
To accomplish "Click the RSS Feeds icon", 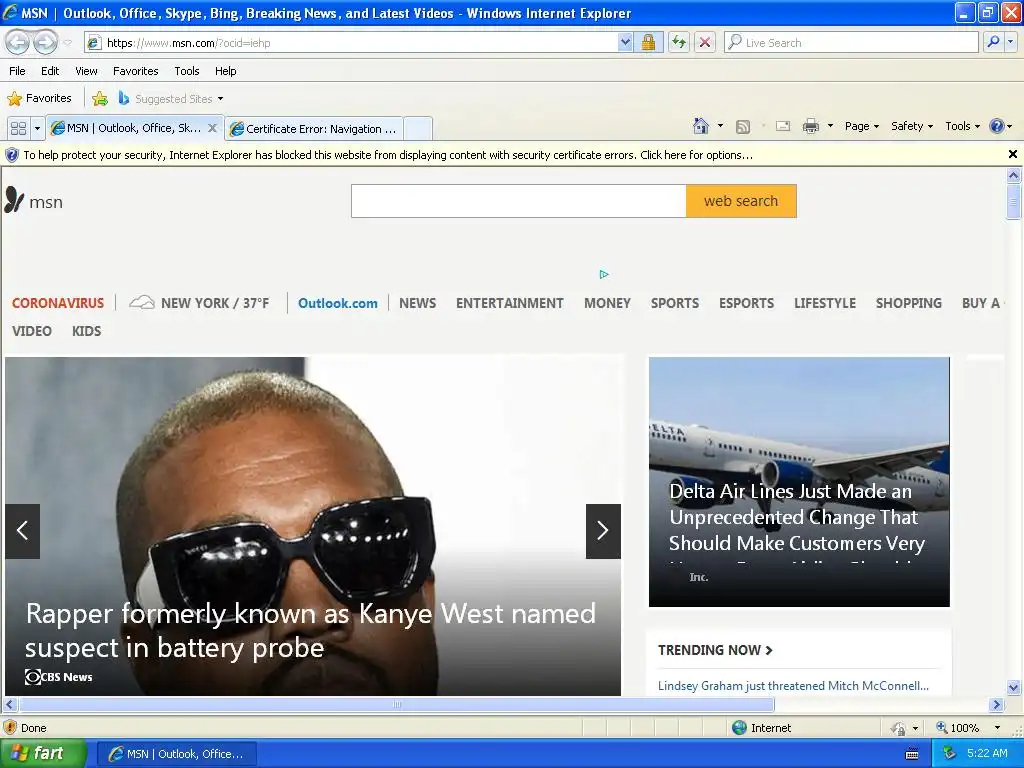I will pyautogui.click(x=743, y=127).
